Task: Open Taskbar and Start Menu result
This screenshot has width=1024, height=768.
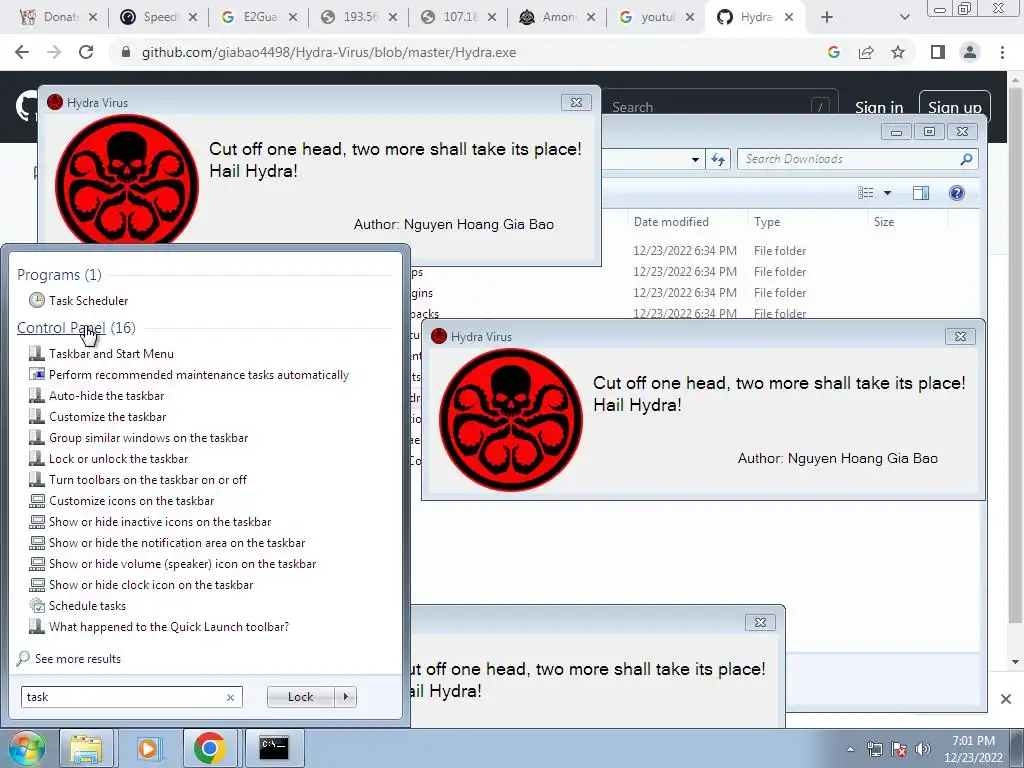Action: pos(101,353)
